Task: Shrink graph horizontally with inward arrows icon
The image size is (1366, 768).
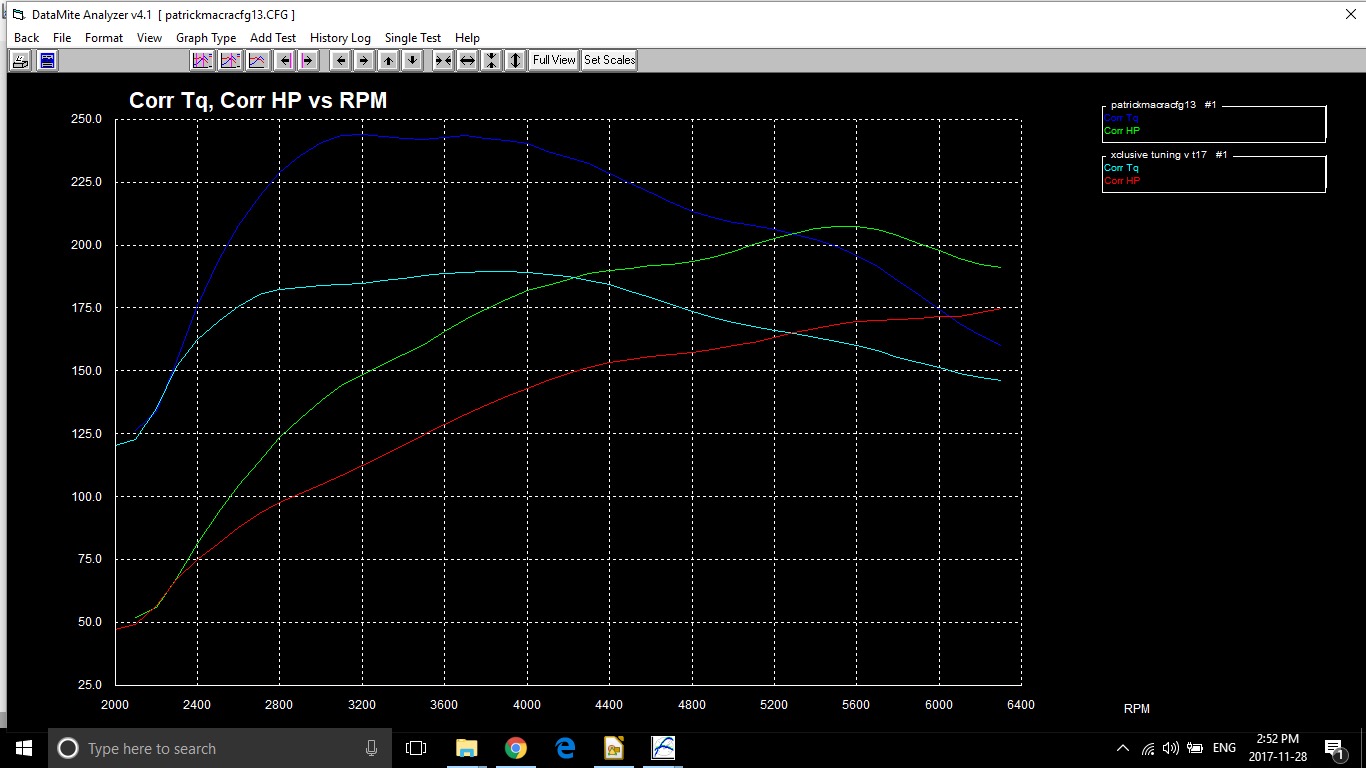Action: pyautogui.click(x=443, y=60)
